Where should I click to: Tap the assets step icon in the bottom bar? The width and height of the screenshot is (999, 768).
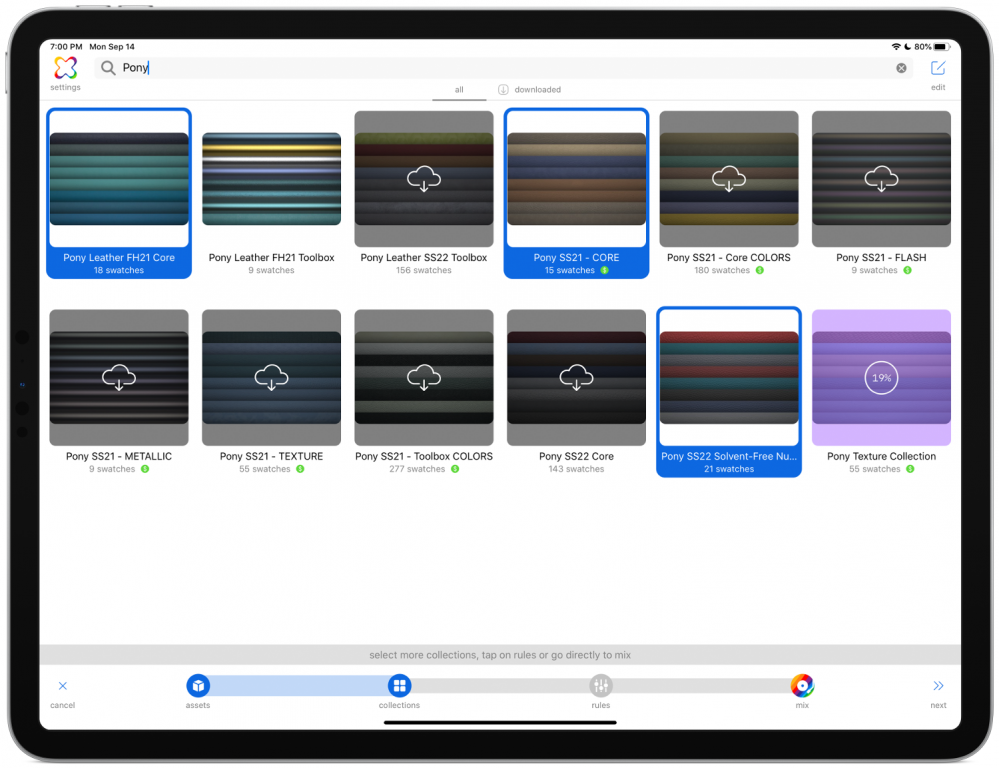pyautogui.click(x=197, y=686)
